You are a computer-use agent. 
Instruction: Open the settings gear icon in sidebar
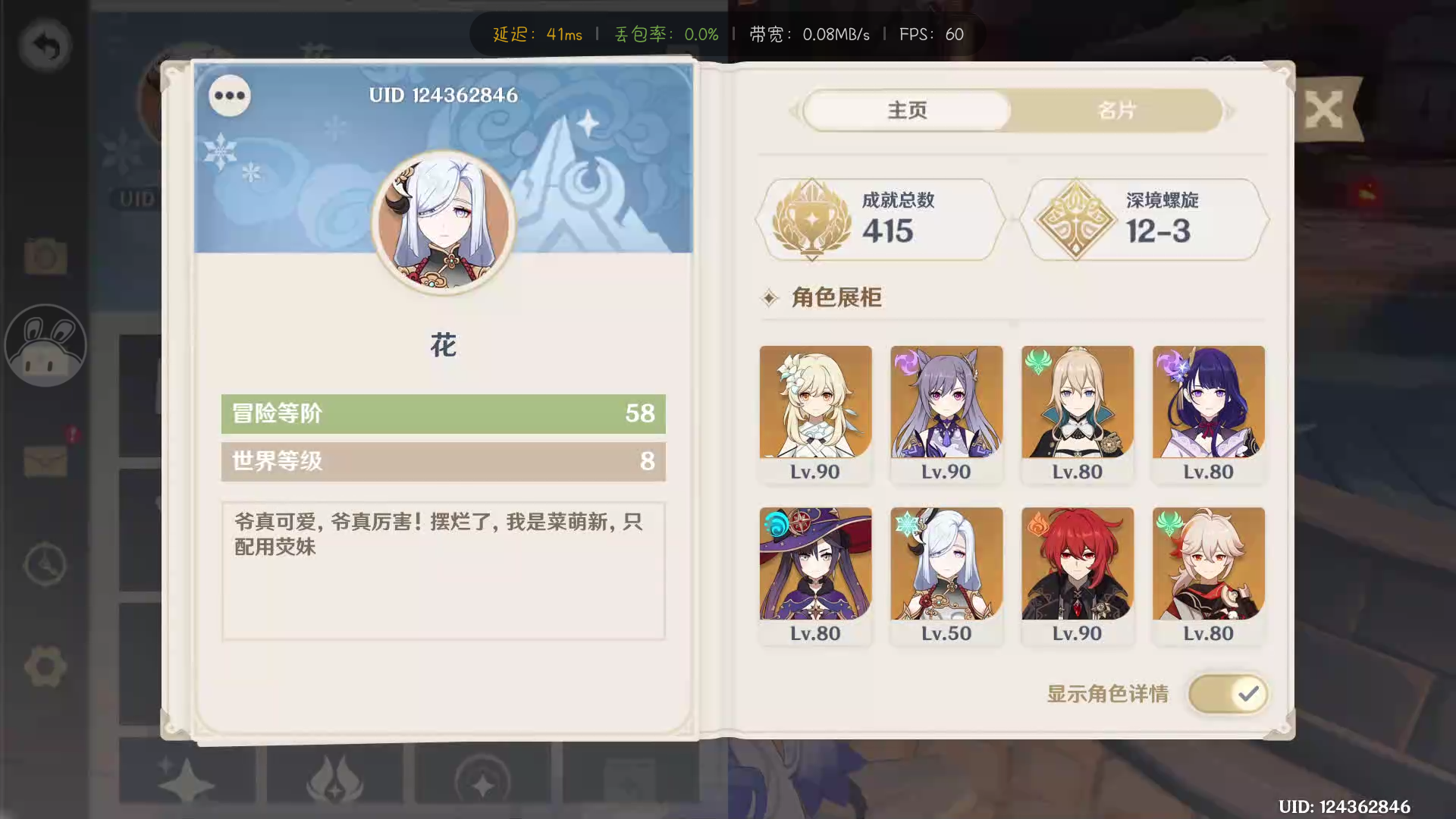45,667
